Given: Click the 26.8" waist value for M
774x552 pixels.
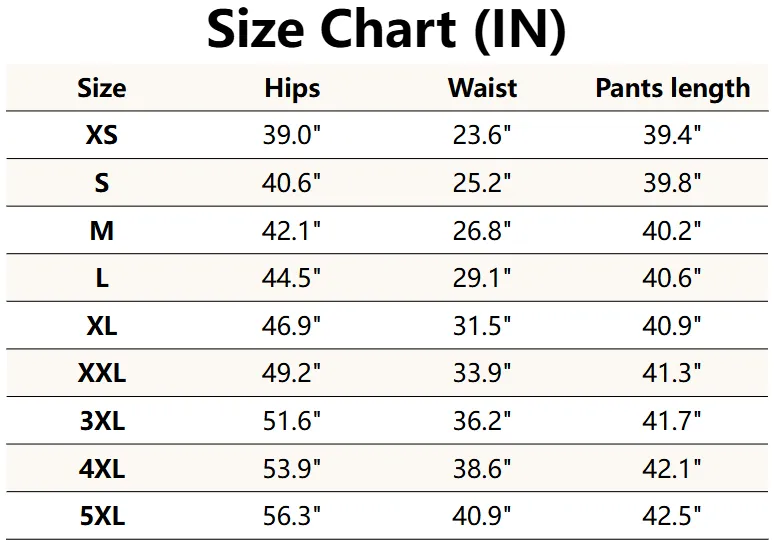Looking at the screenshot, I should pyautogui.click(x=482, y=231).
